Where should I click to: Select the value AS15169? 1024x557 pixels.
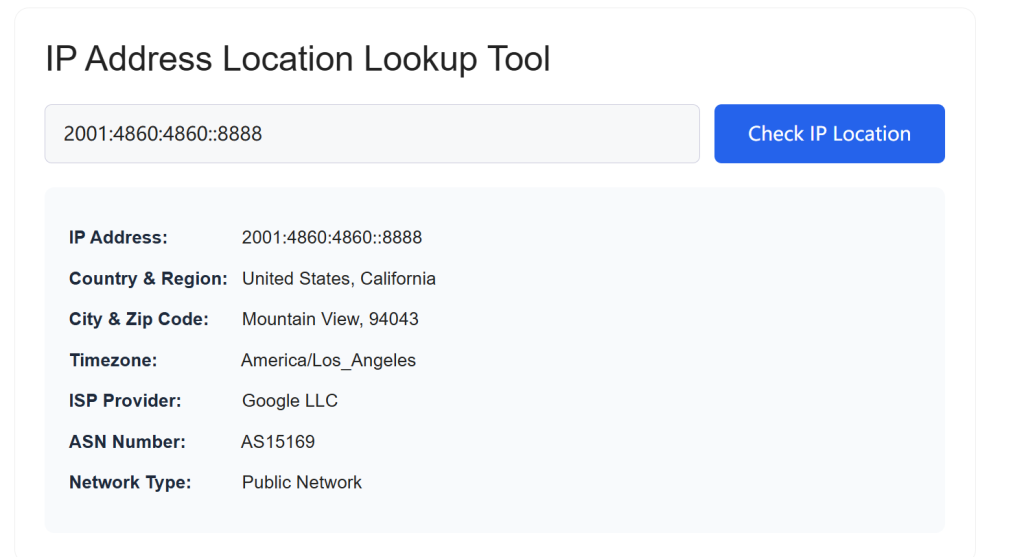[278, 442]
